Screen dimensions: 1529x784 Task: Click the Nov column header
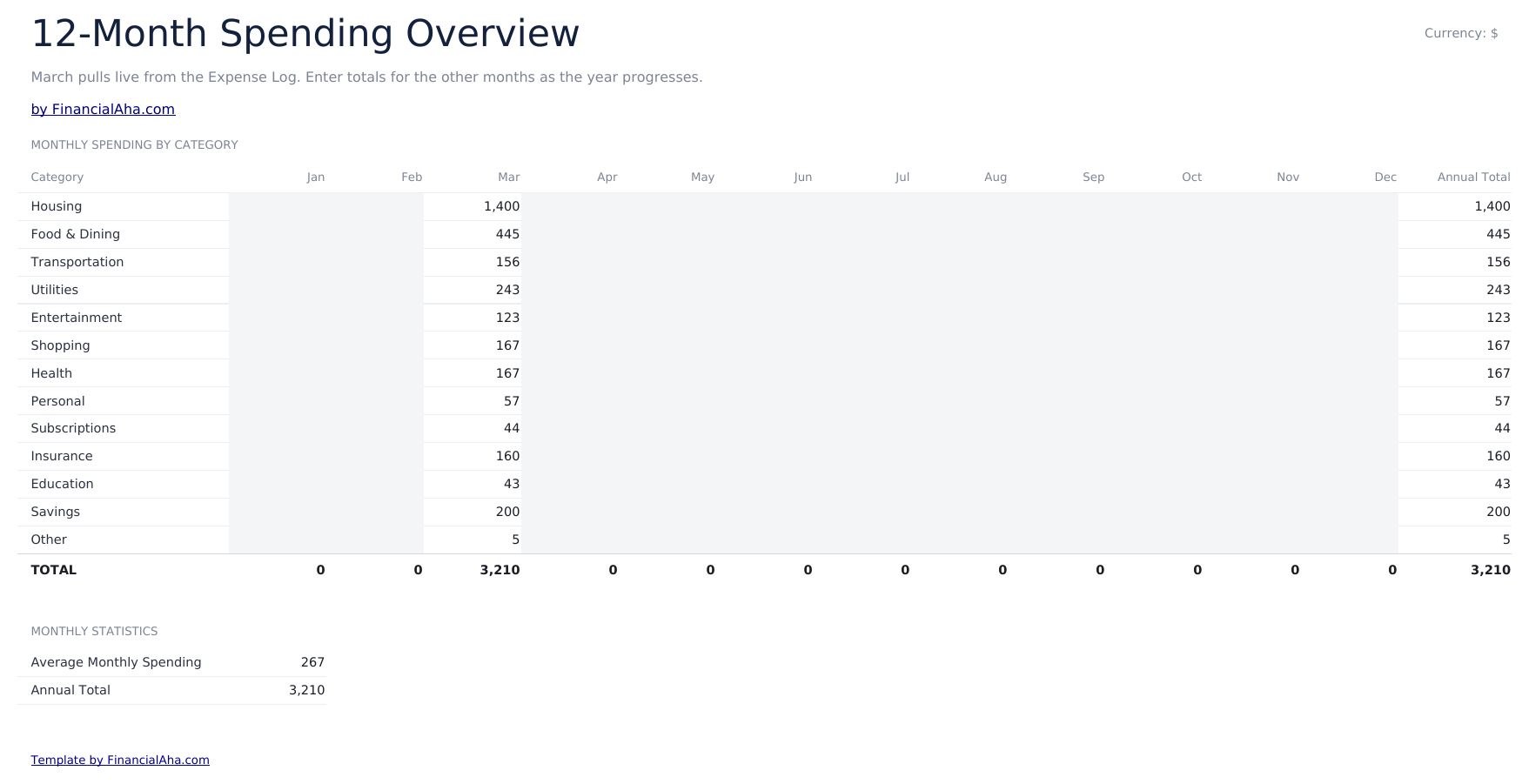pos(1288,177)
